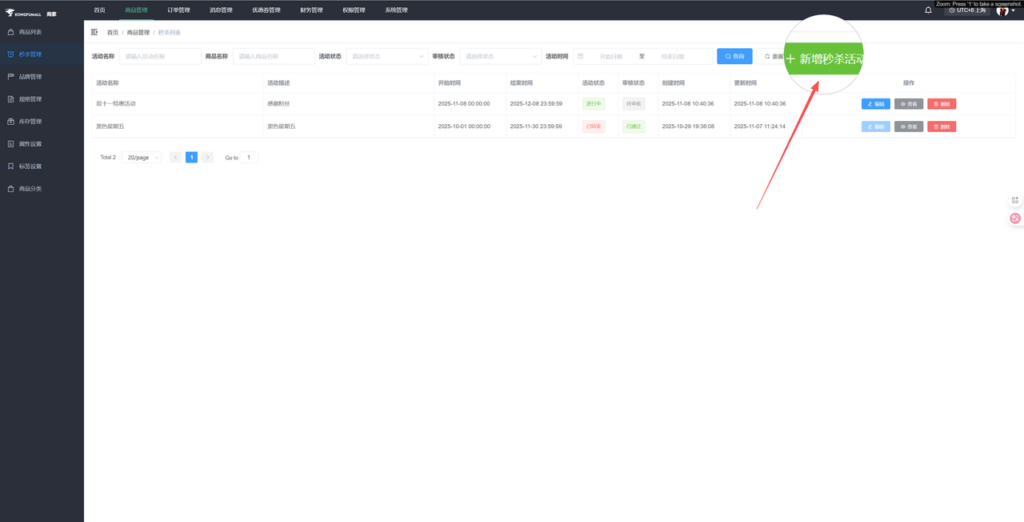Switch to the 财务管理 top menu
The image size is (1024, 522).
click(311, 10)
